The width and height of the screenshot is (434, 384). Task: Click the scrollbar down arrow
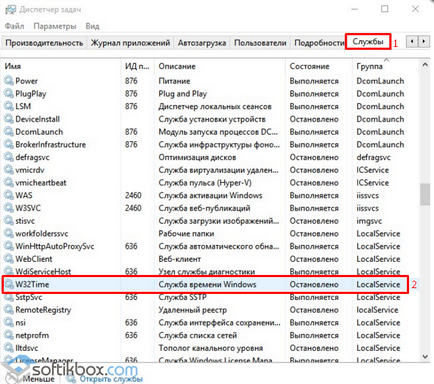pos(425,357)
